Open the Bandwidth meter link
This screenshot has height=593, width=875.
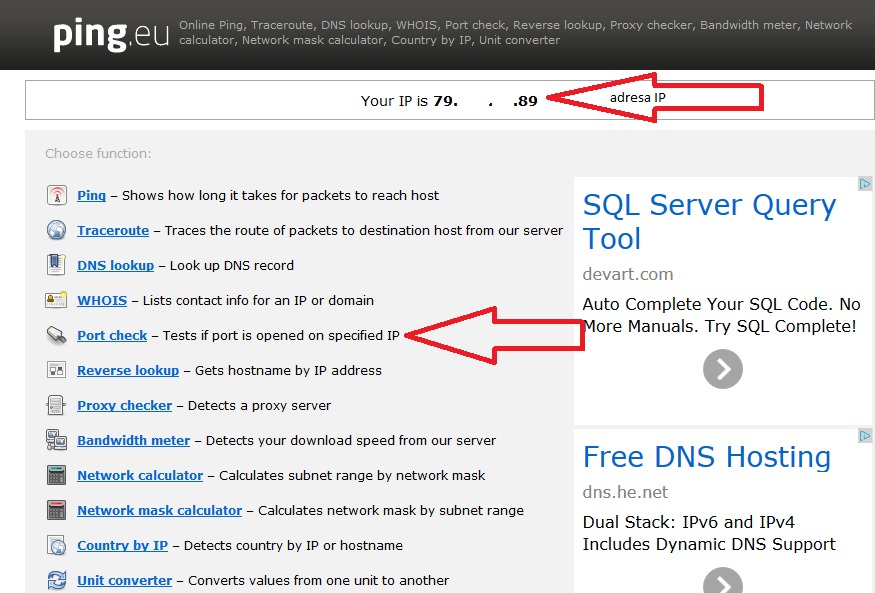[133, 440]
